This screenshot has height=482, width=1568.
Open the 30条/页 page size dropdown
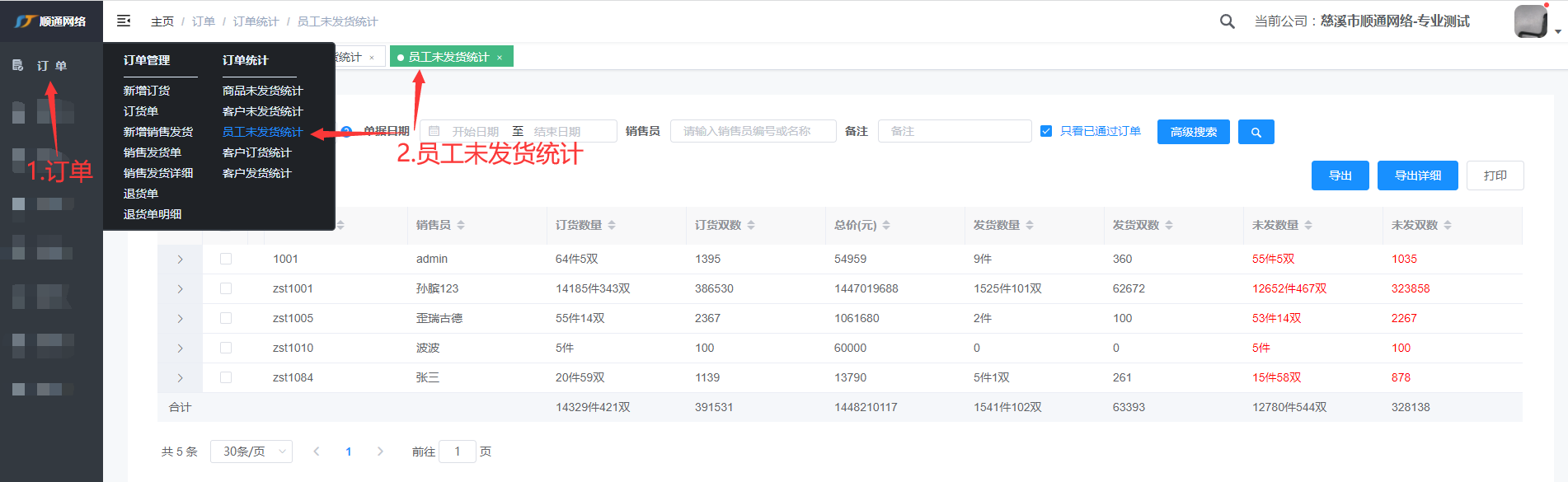pos(251,452)
